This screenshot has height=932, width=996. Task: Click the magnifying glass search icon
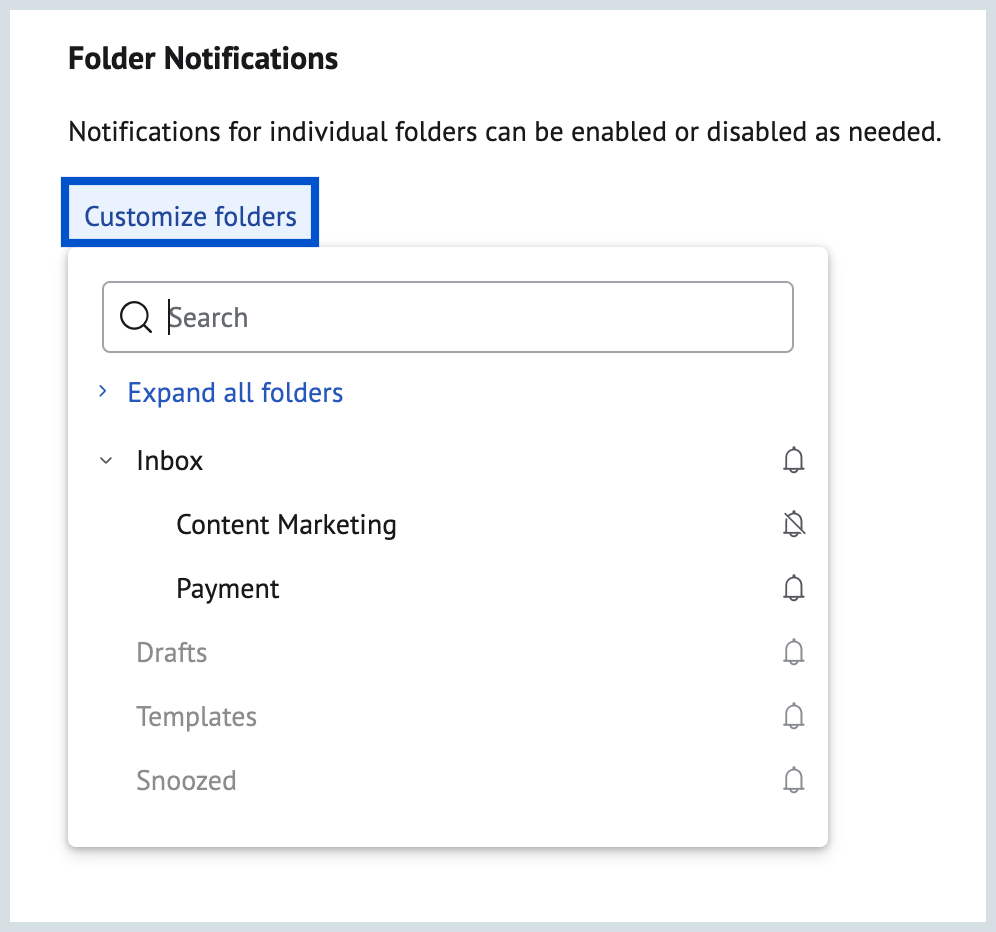(x=135, y=317)
